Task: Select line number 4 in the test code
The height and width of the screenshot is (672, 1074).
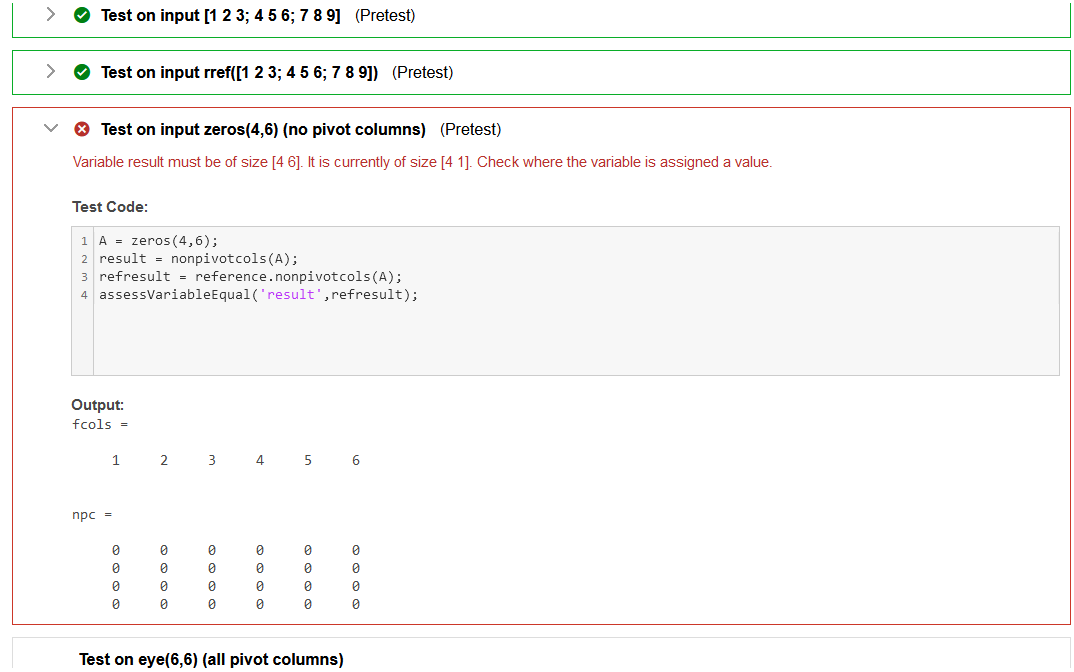Action: click(84, 294)
